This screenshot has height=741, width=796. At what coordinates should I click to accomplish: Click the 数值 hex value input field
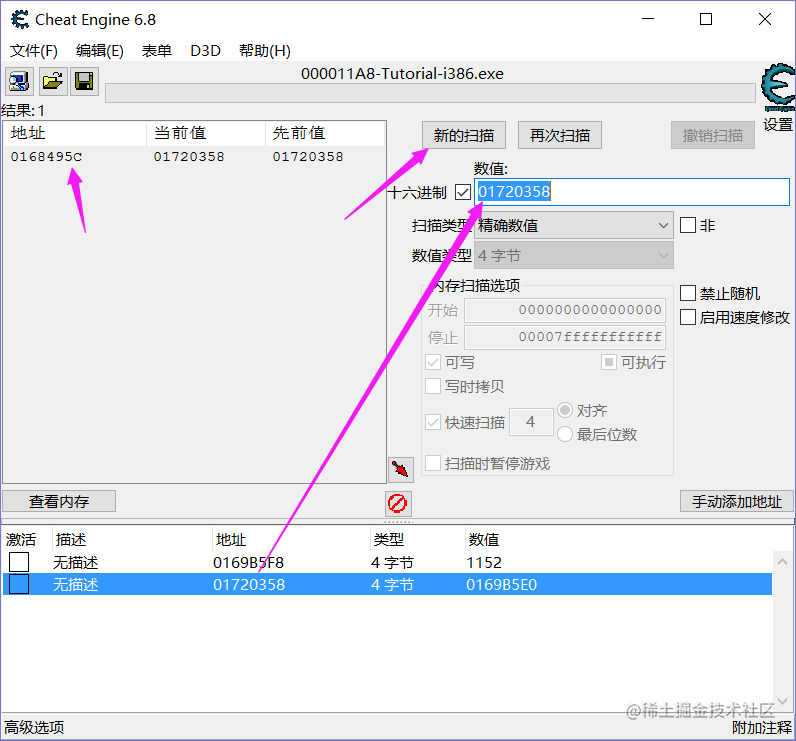tap(632, 192)
